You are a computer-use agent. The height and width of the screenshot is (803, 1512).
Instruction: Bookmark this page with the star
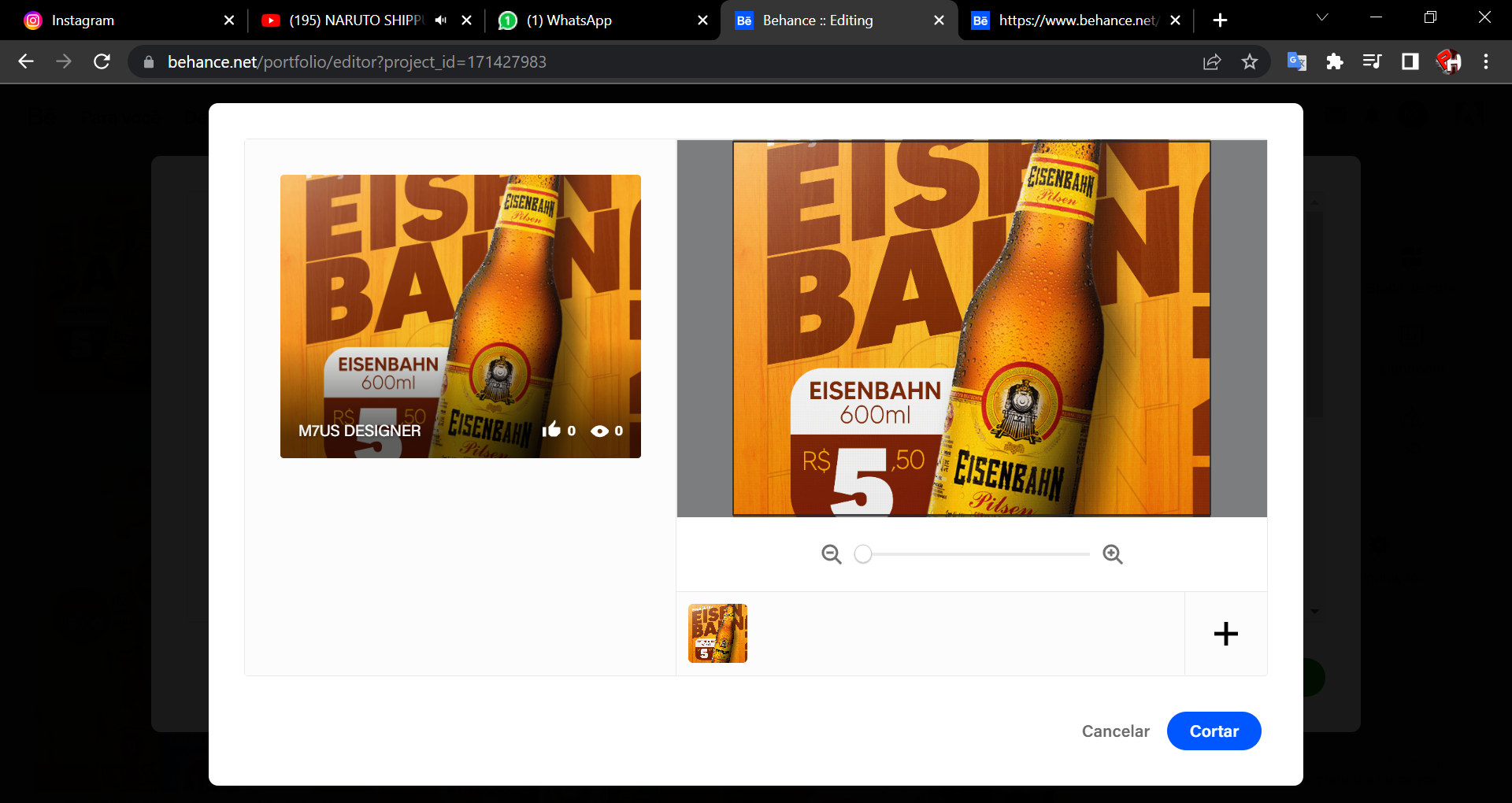click(1250, 61)
